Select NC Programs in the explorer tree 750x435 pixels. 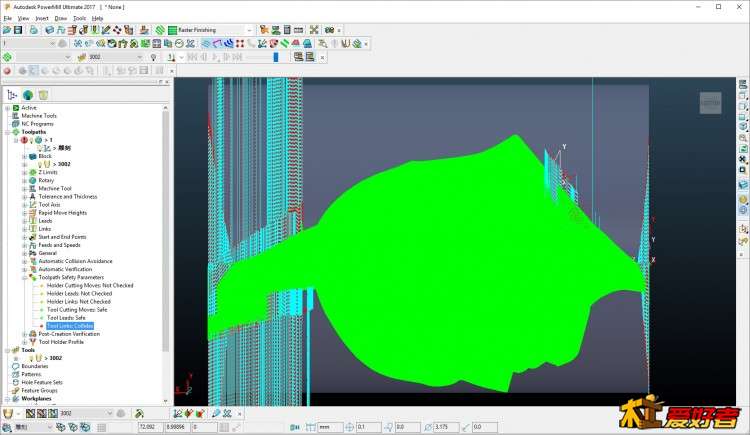coord(37,124)
